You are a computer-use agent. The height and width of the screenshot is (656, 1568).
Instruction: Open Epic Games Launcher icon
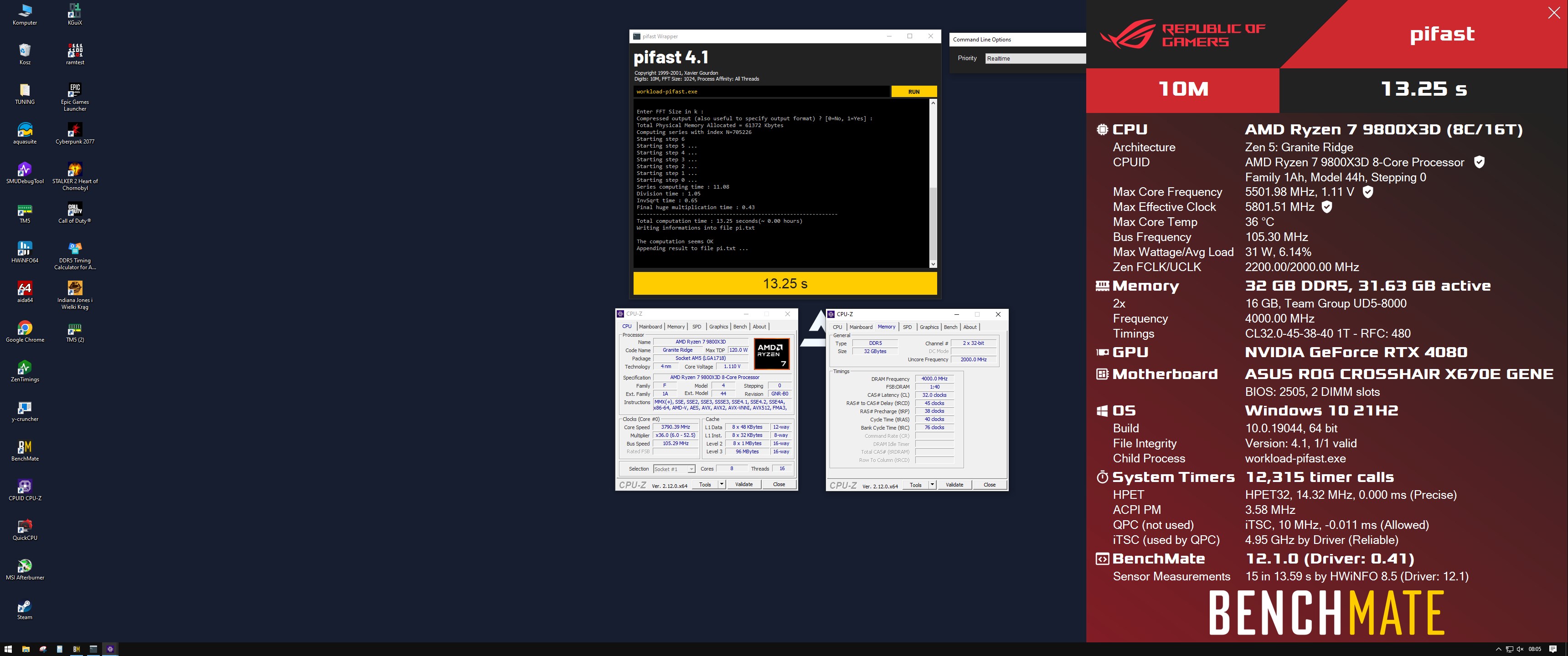74,97
